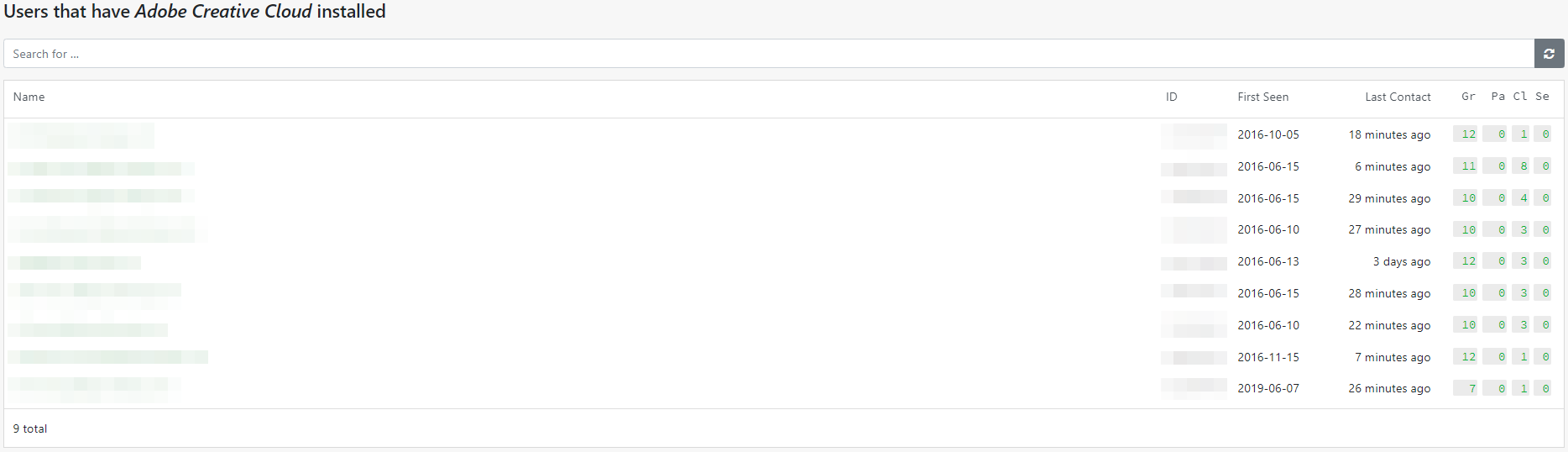Open user name in the 2016-11-15 row
The height and width of the screenshot is (452, 1568).
[x=108, y=357]
